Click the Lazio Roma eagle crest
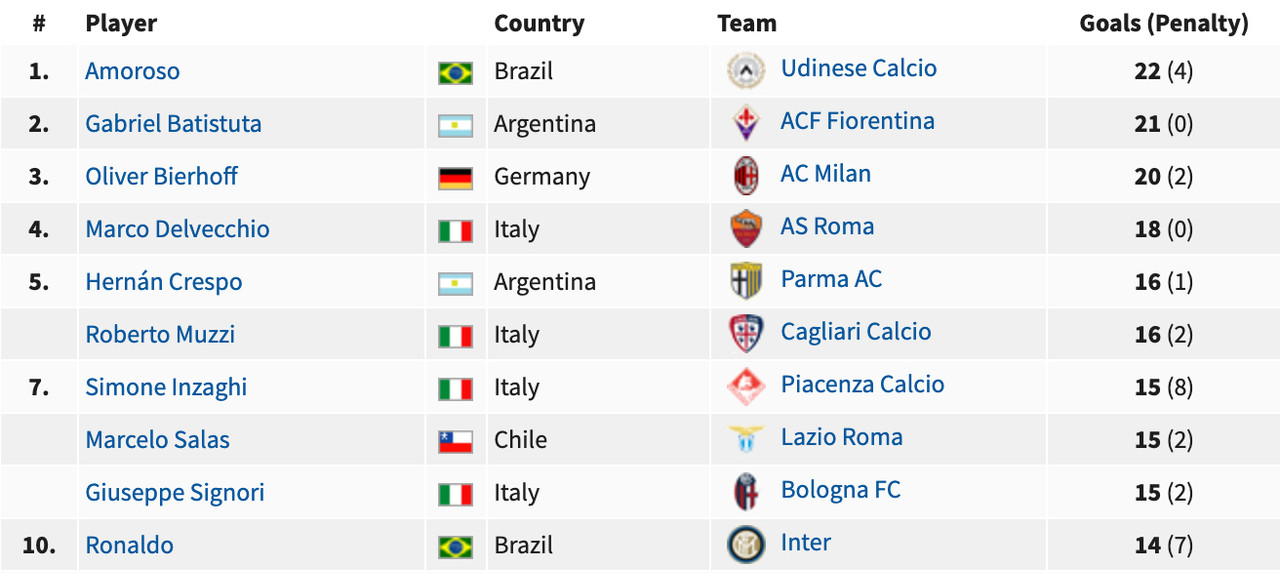 [746, 439]
